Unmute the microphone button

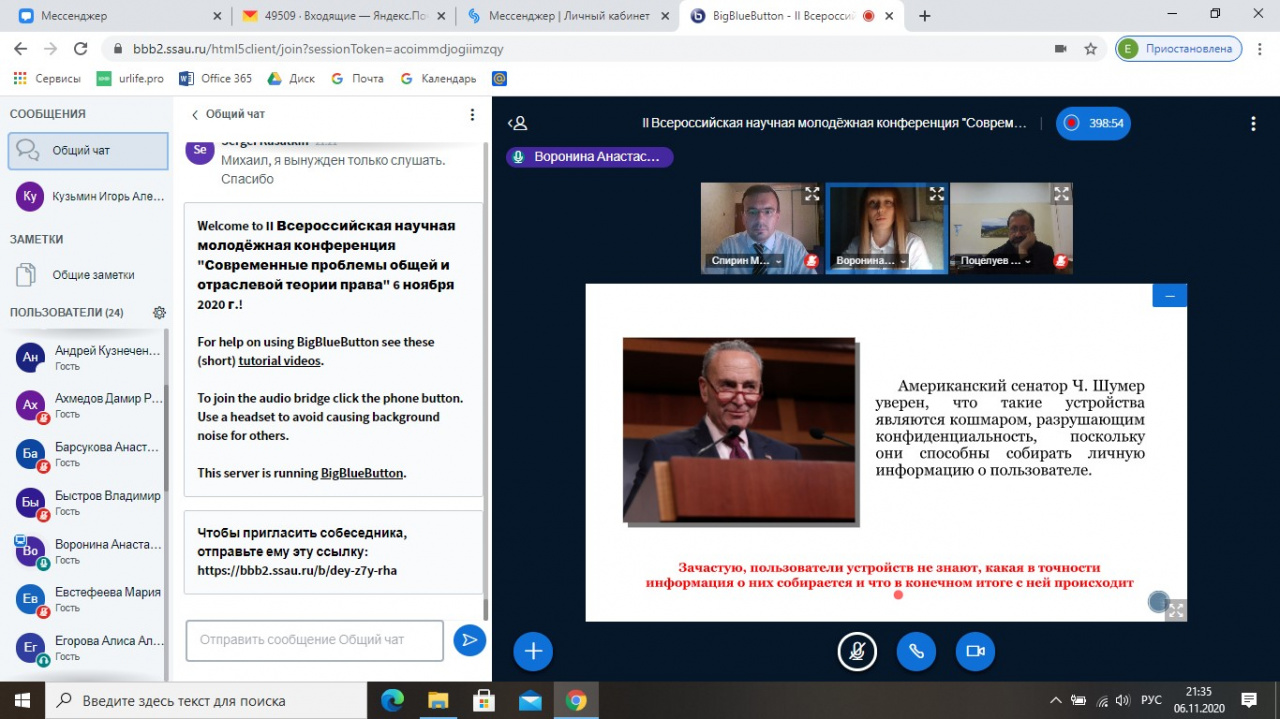pyautogui.click(x=857, y=652)
